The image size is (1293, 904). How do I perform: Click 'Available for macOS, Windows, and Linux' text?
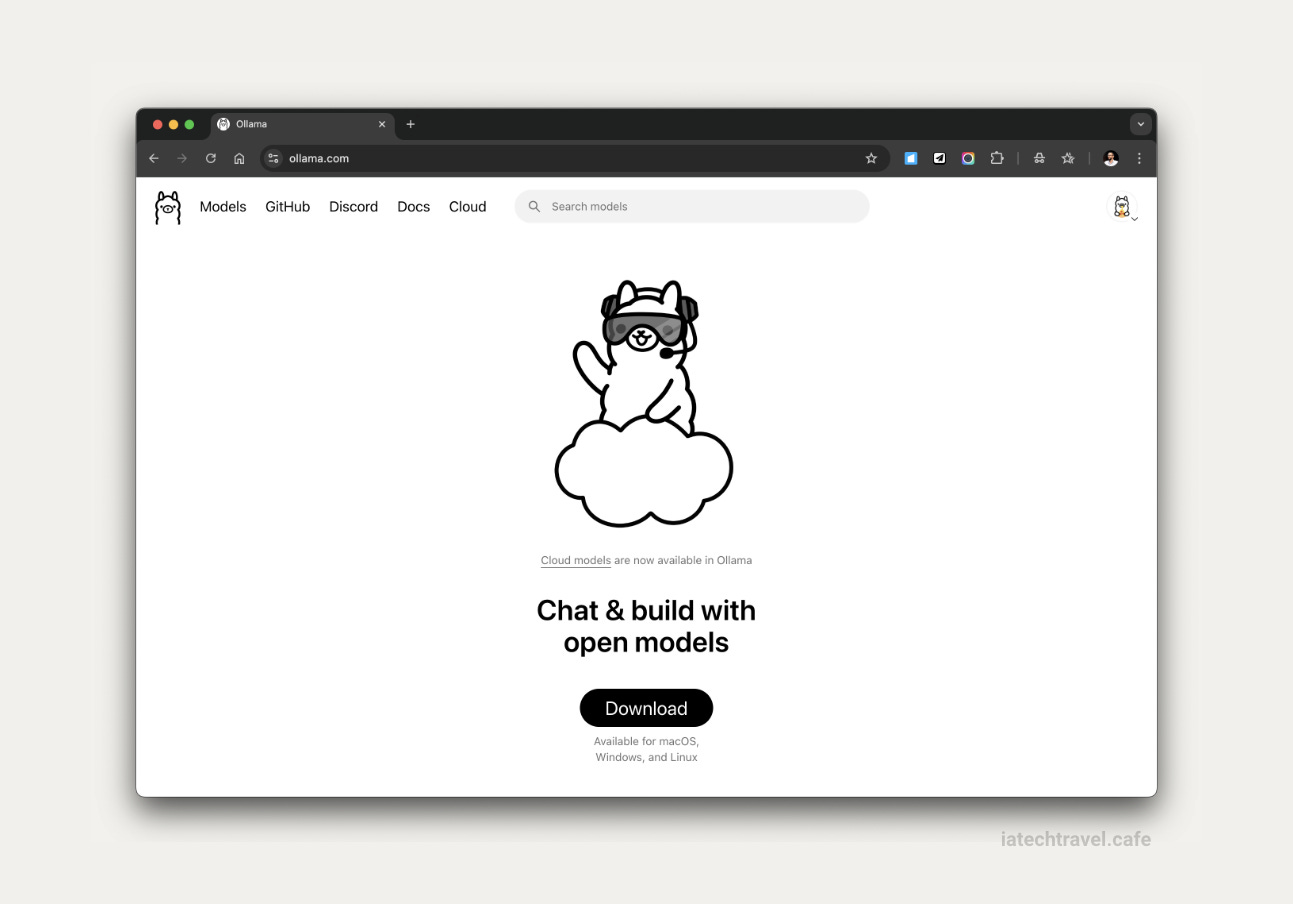point(646,749)
